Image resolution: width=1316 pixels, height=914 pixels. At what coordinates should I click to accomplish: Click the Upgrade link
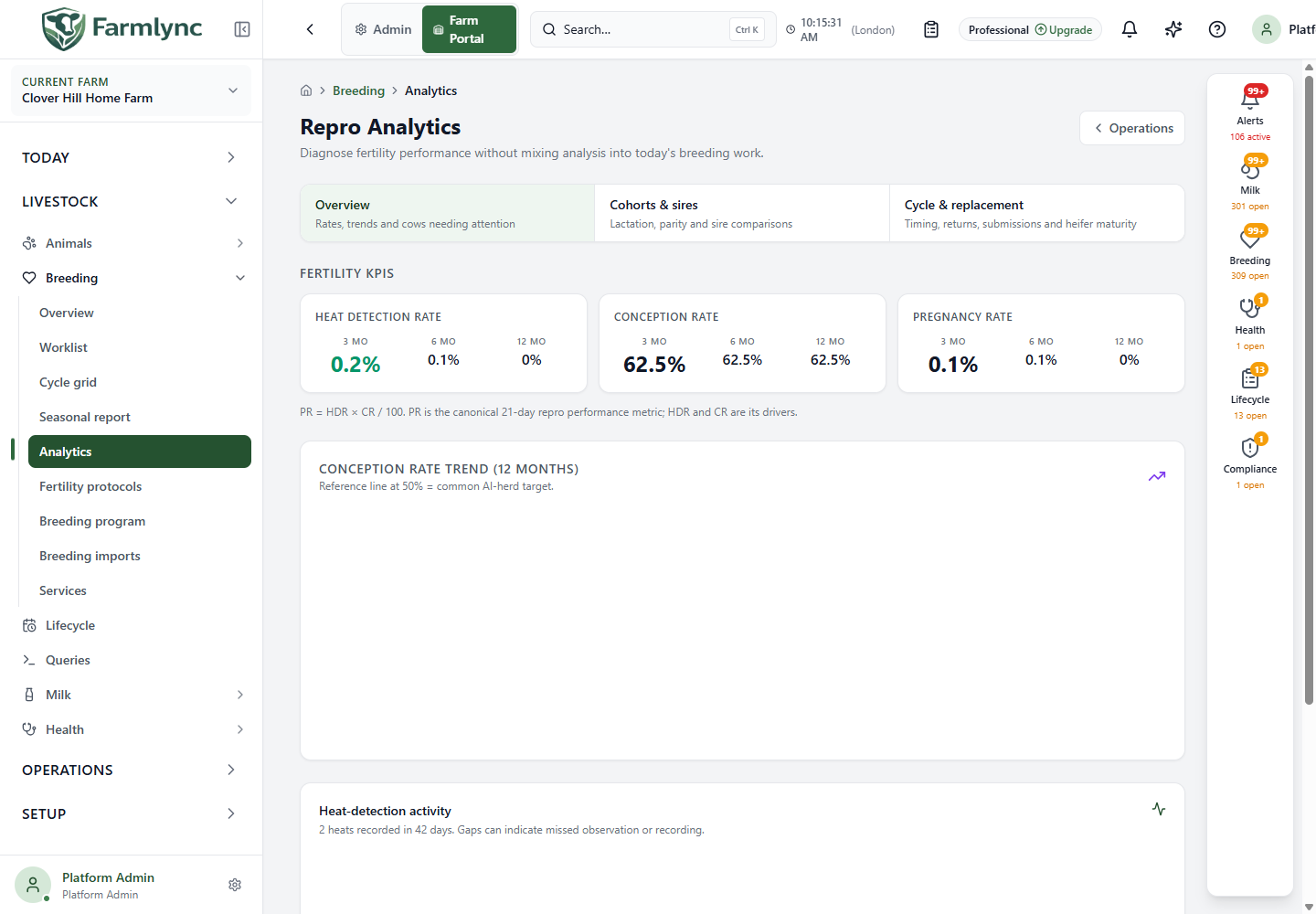click(1064, 30)
